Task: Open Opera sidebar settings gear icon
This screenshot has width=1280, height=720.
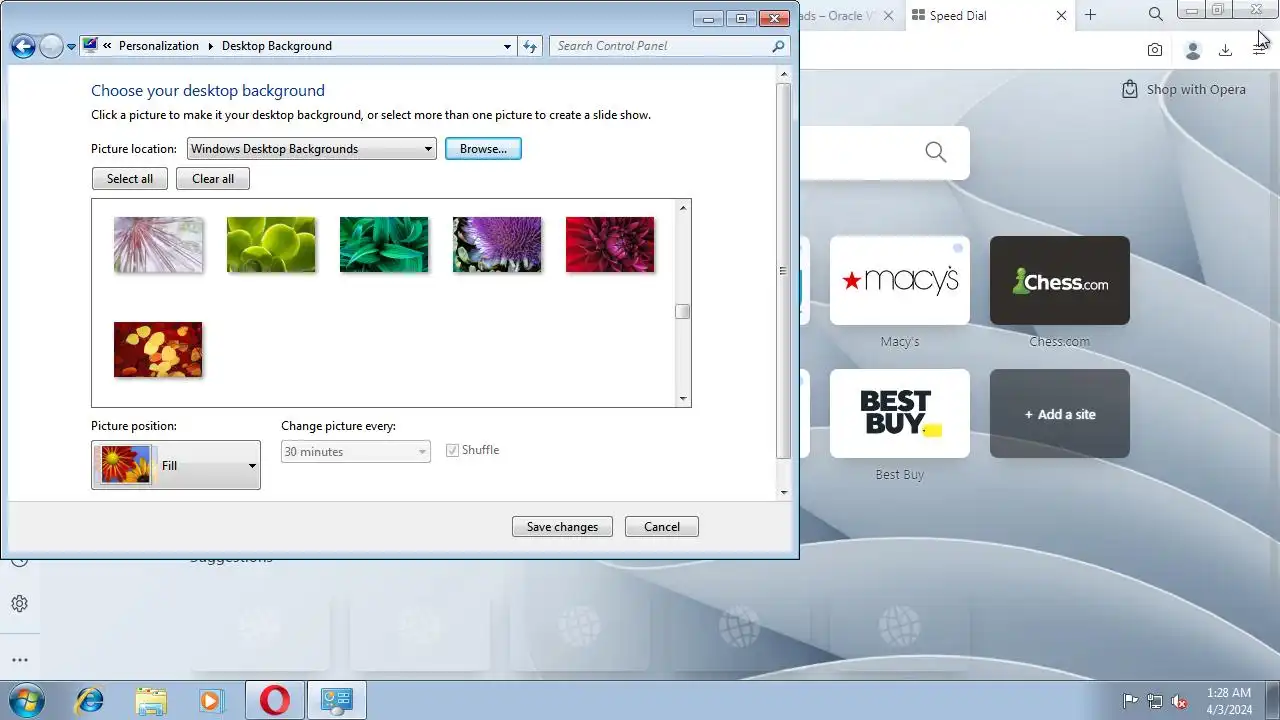Action: point(19,604)
